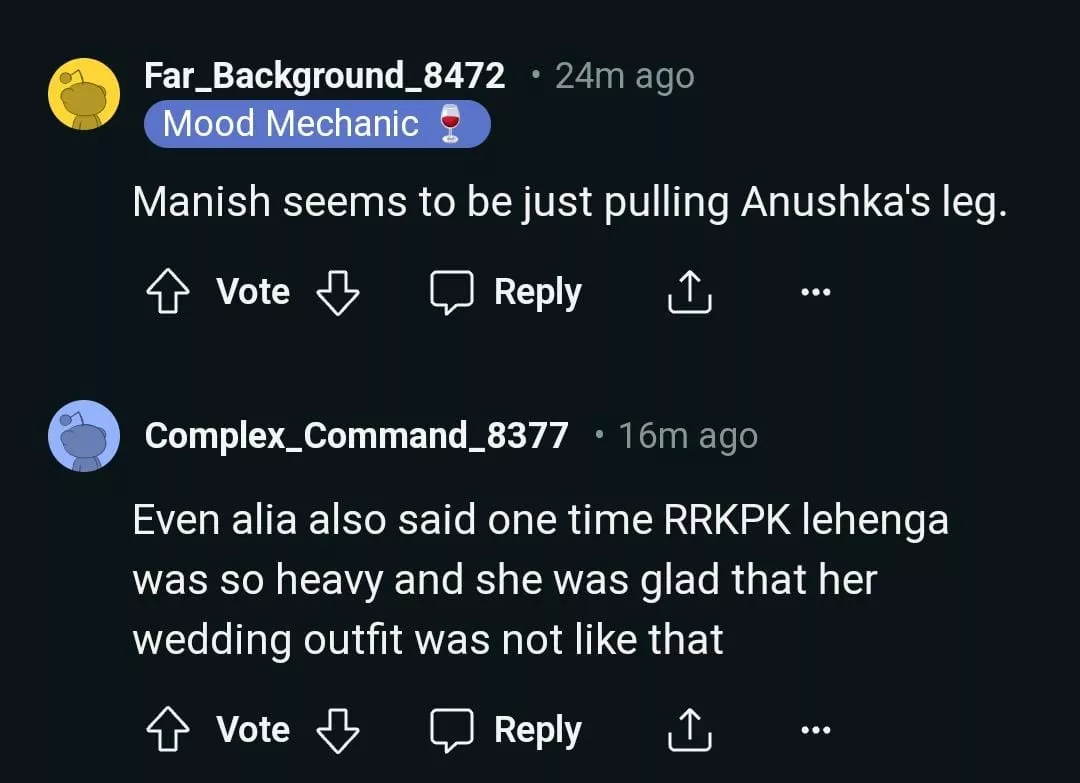Upvote Complex_Command_8377's comment
1080x783 pixels.
[170, 730]
